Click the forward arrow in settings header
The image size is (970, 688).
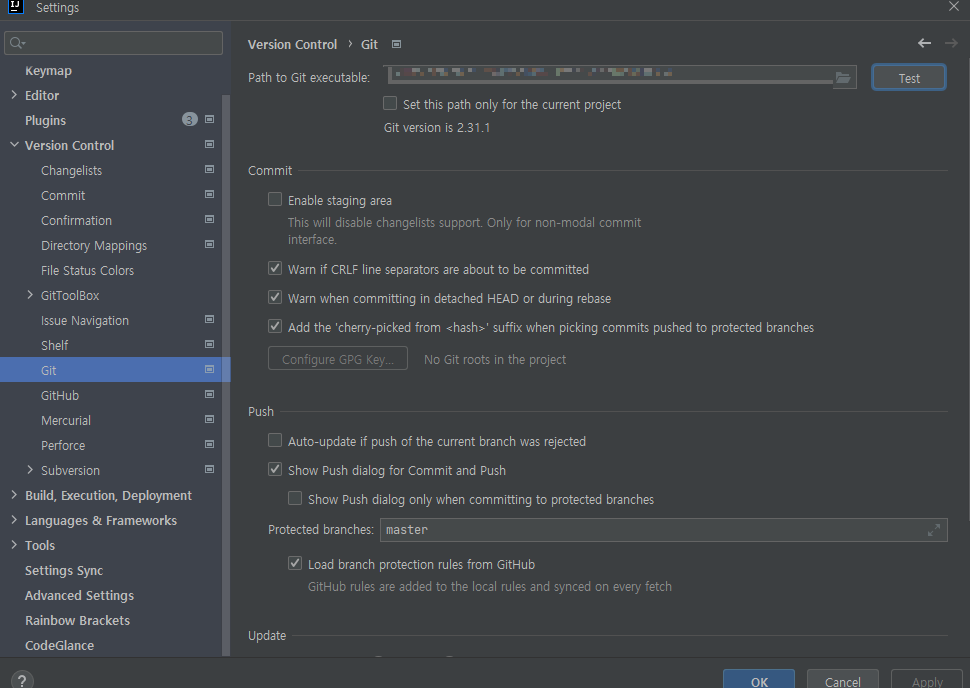tap(951, 43)
